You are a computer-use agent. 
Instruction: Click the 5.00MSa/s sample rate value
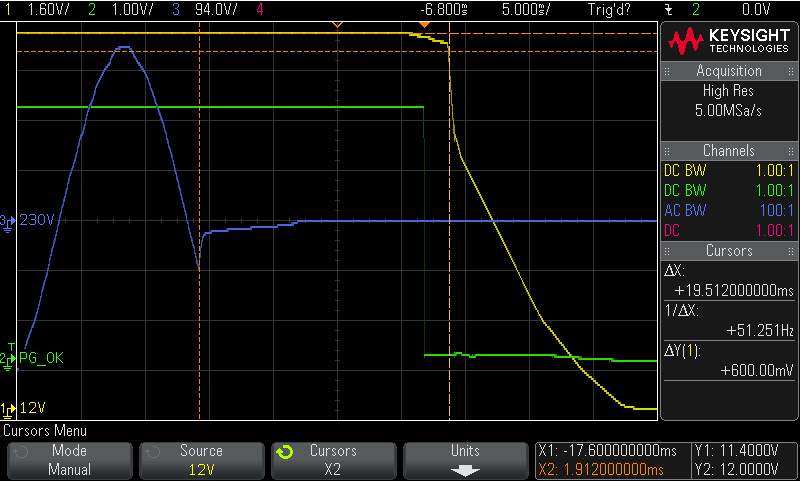coord(728,110)
